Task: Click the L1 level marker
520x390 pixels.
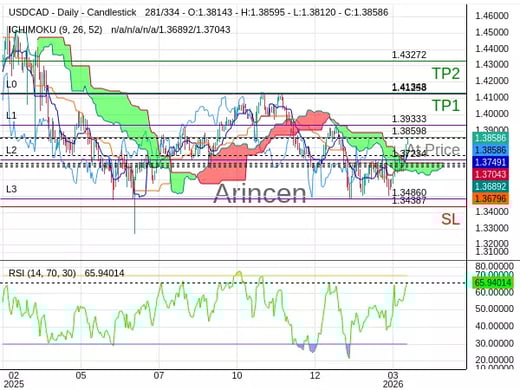Action: pos(11,116)
